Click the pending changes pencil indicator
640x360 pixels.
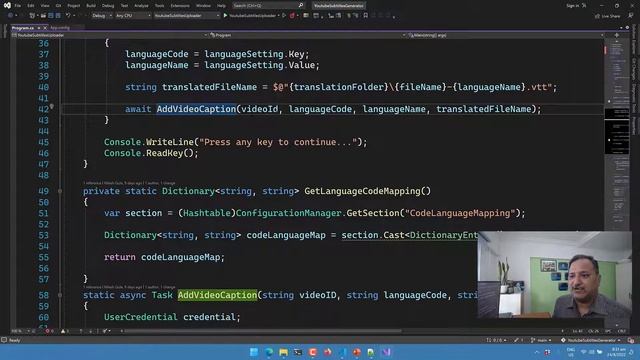point(518,340)
